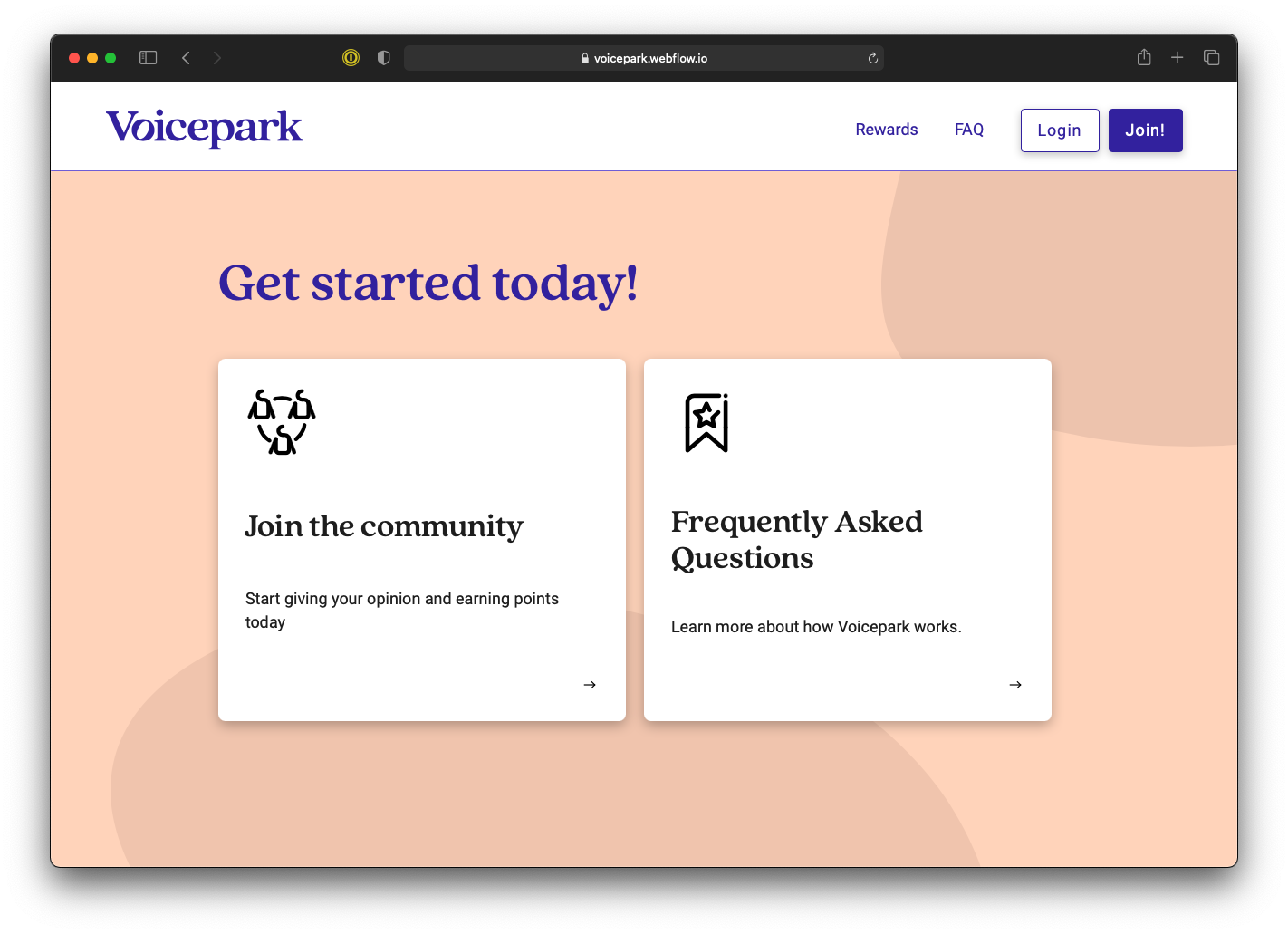The height and width of the screenshot is (934, 1288).
Task: Show the tab overview icon
Action: (1212, 58)
